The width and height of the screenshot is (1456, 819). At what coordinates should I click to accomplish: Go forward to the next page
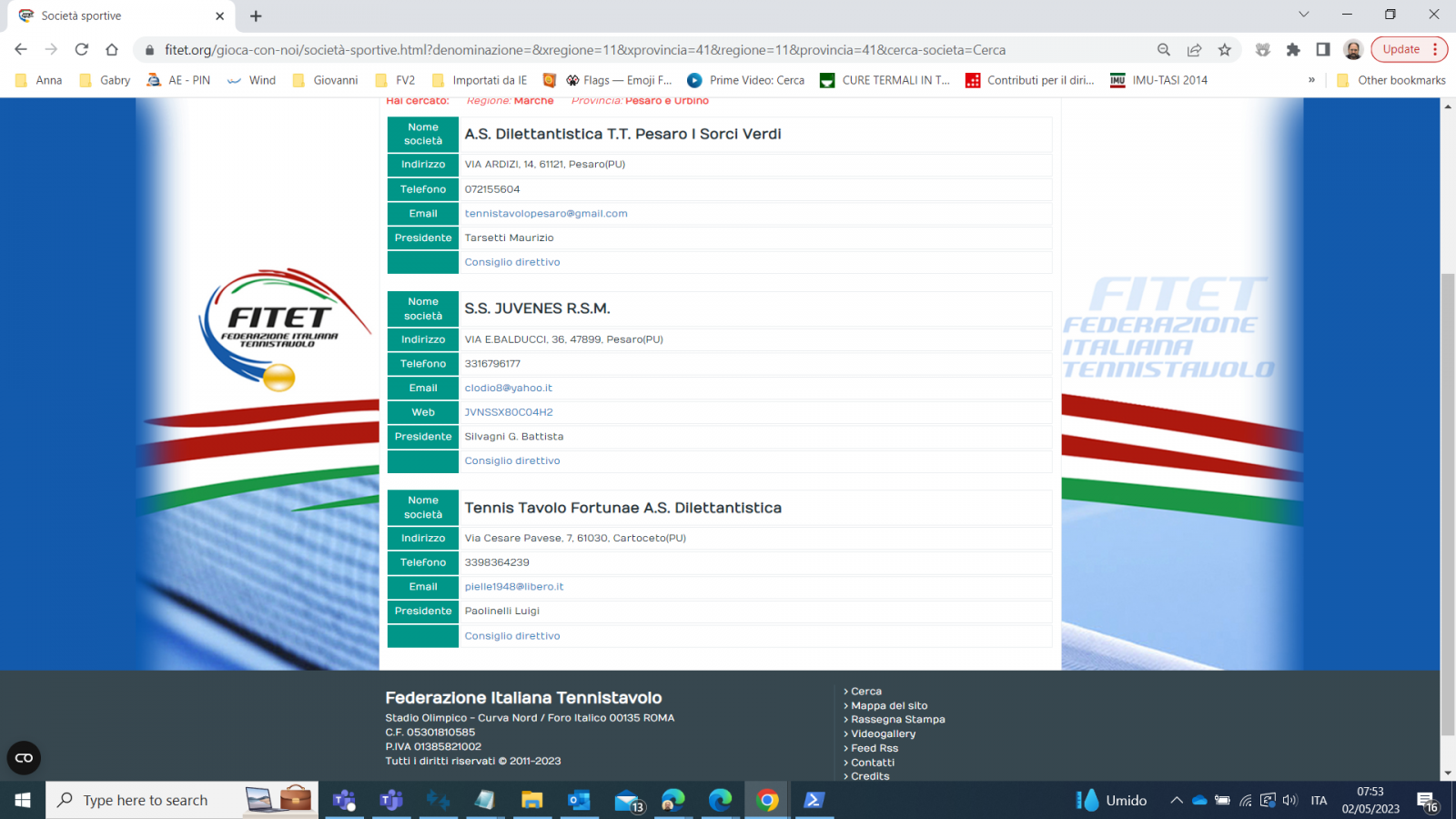(x=51, y=49)
